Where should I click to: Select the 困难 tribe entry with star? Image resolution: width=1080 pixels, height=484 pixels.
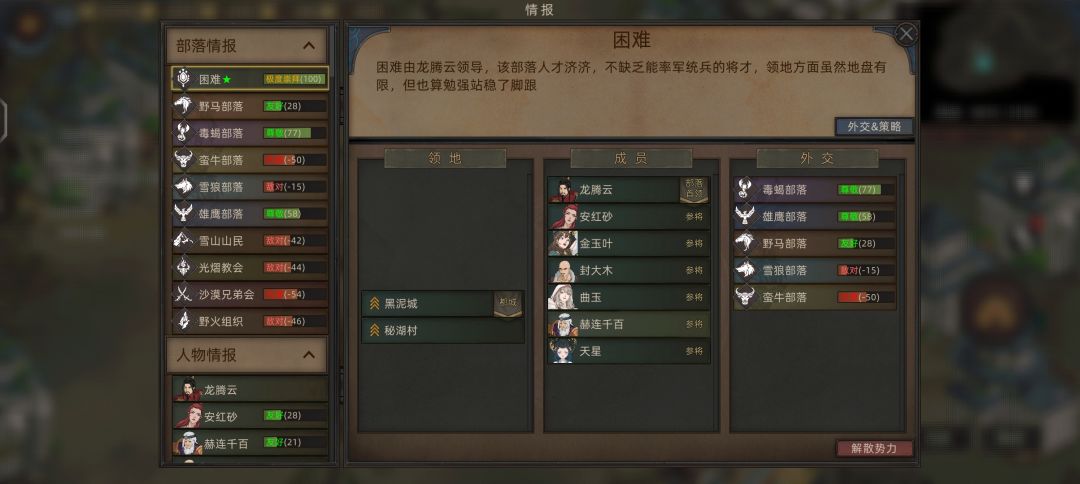250,79
